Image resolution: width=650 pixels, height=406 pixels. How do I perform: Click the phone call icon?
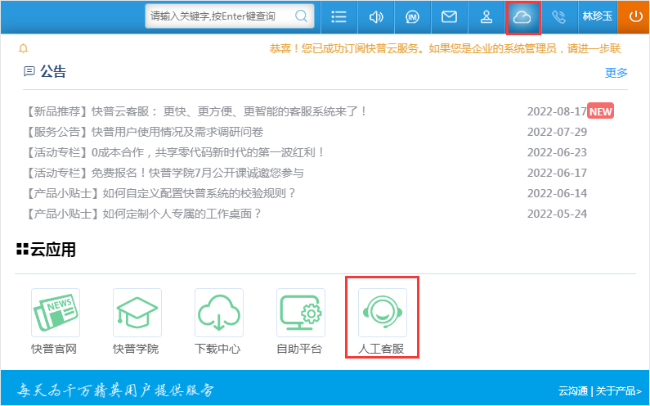[x=559, y=17]
